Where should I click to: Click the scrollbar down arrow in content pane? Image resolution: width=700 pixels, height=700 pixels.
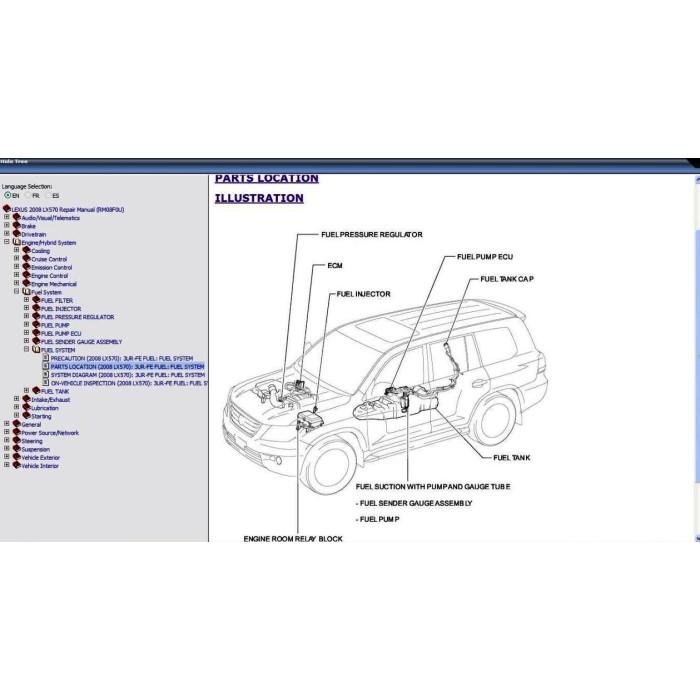697,538
